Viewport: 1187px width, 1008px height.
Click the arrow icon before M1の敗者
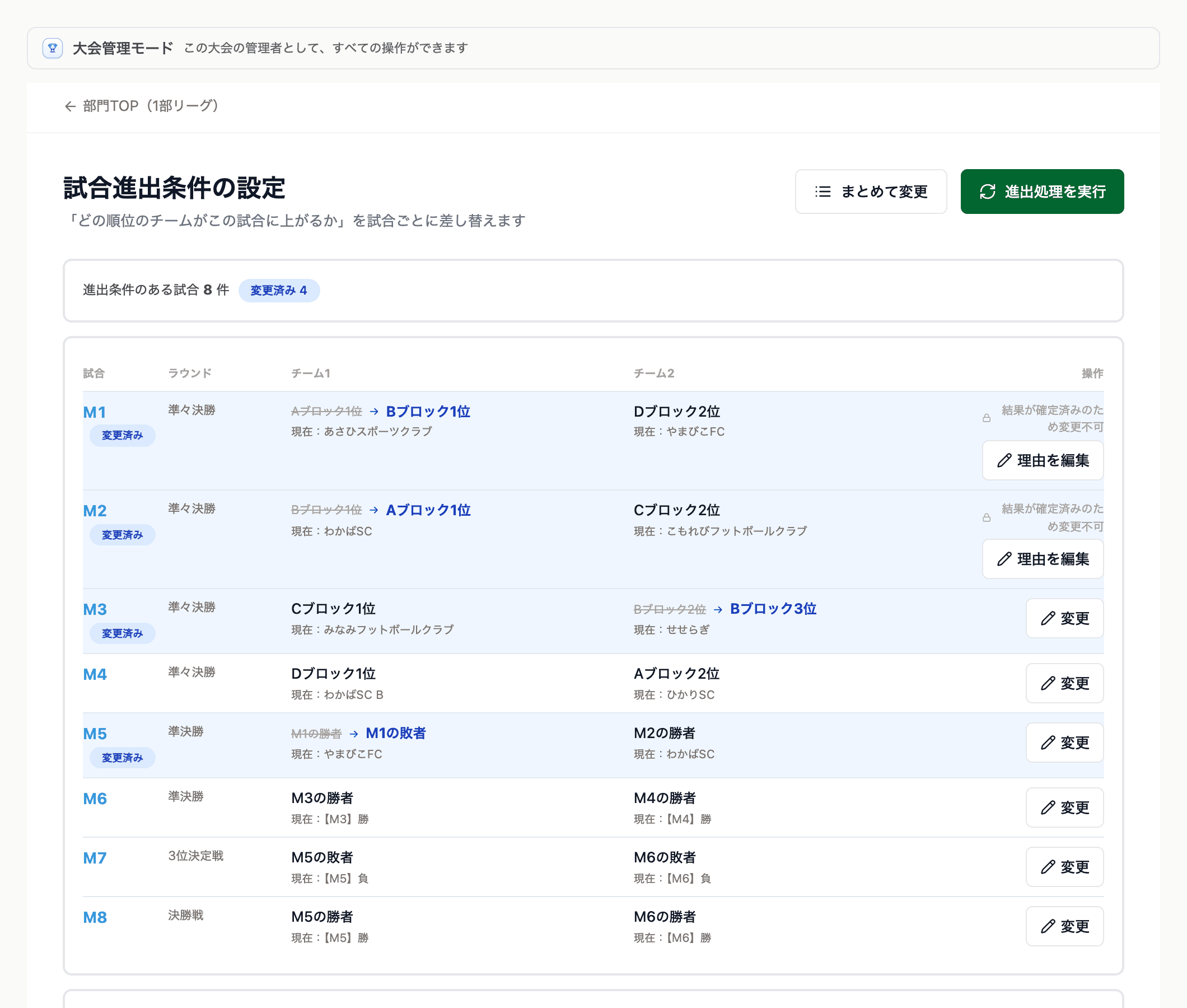[x=354, y=734]
